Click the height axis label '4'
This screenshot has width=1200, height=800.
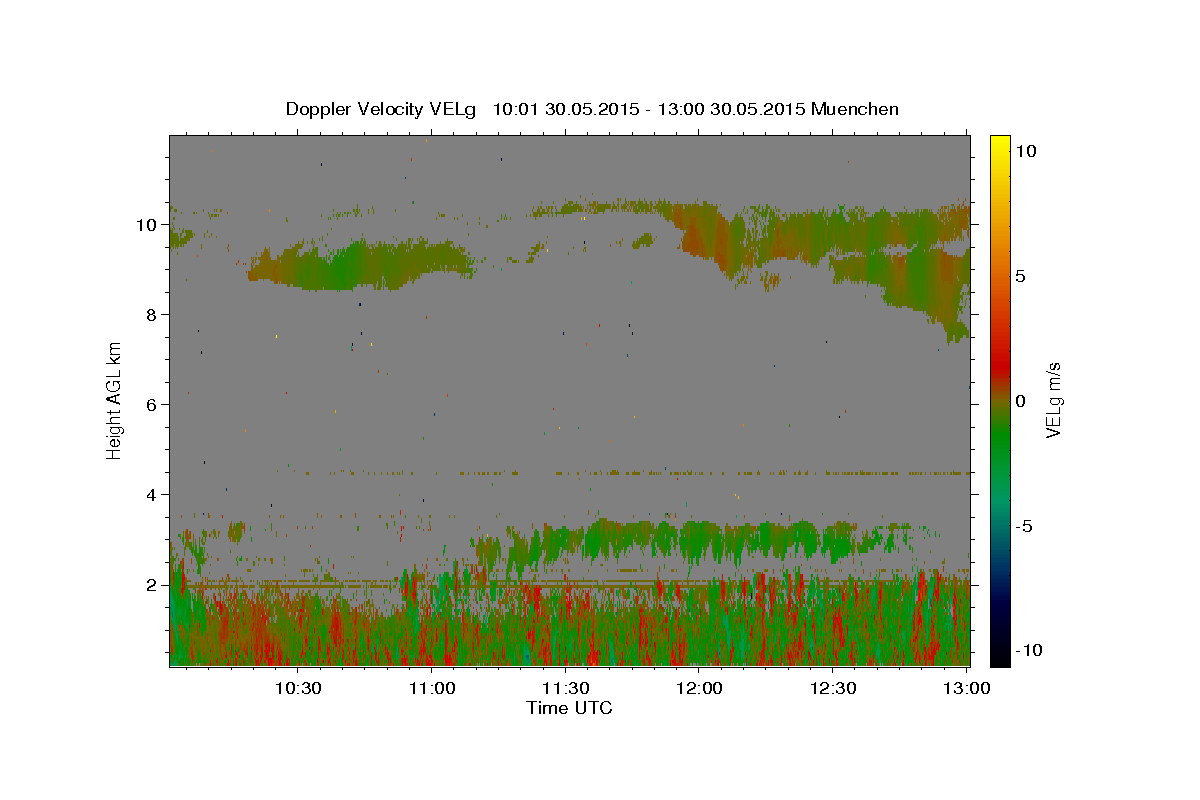[x=150, y=495]
